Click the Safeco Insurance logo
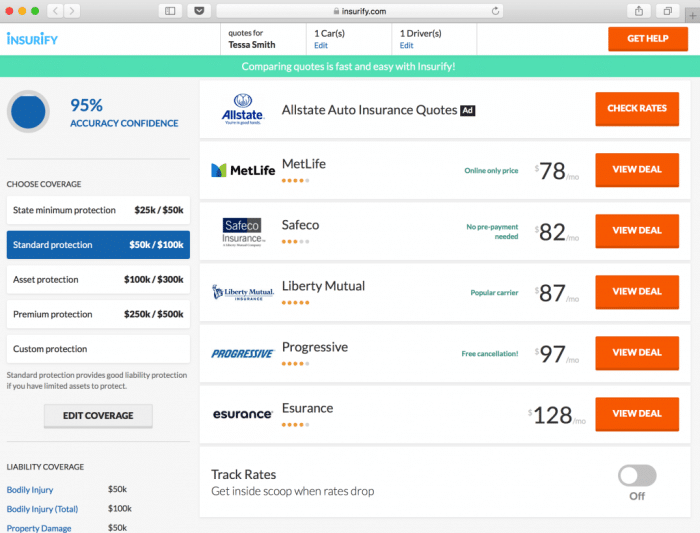 pyautogui.click(x=243, y=232)
